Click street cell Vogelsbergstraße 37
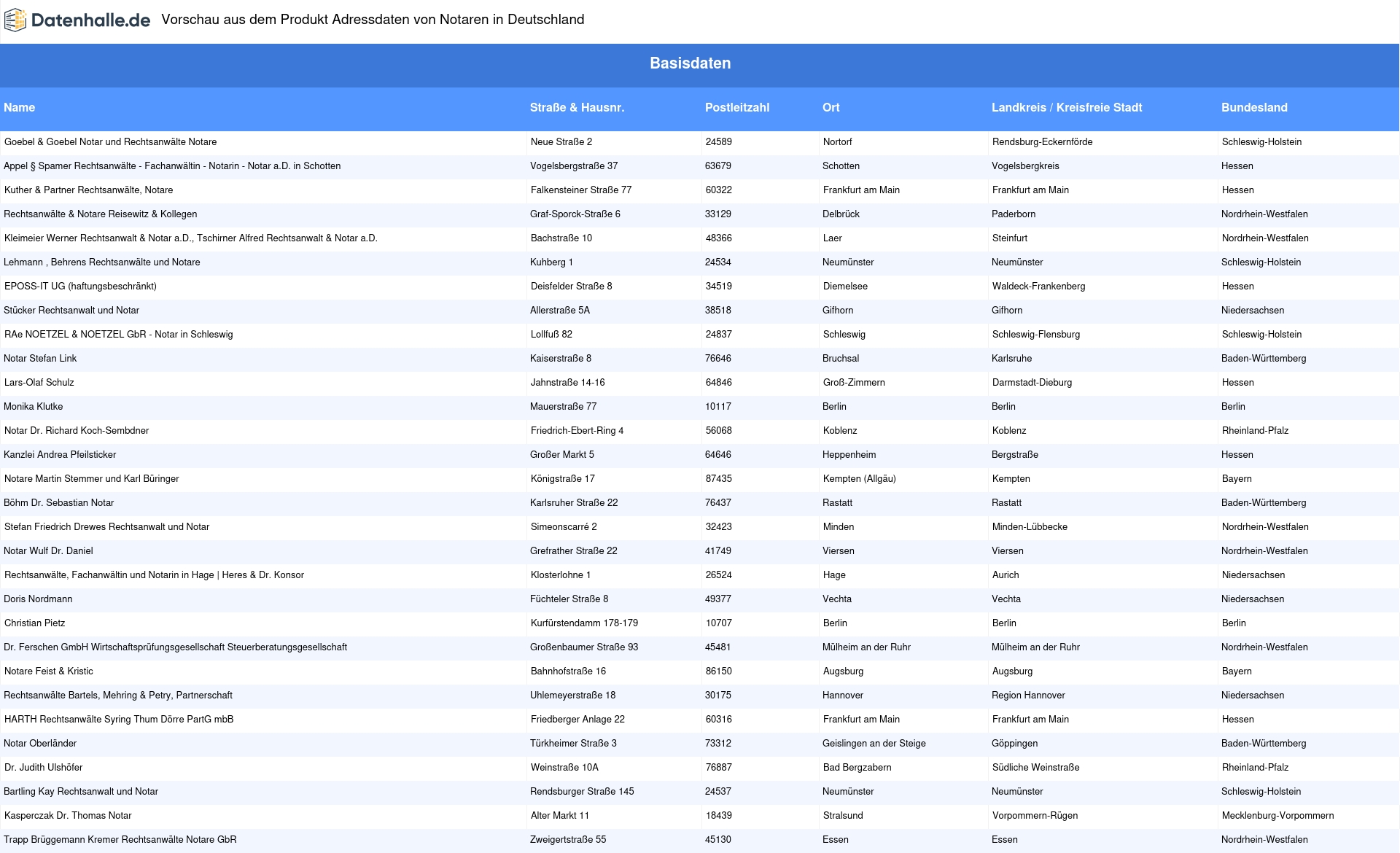The image size is (1400, 853). coord(574,166)
